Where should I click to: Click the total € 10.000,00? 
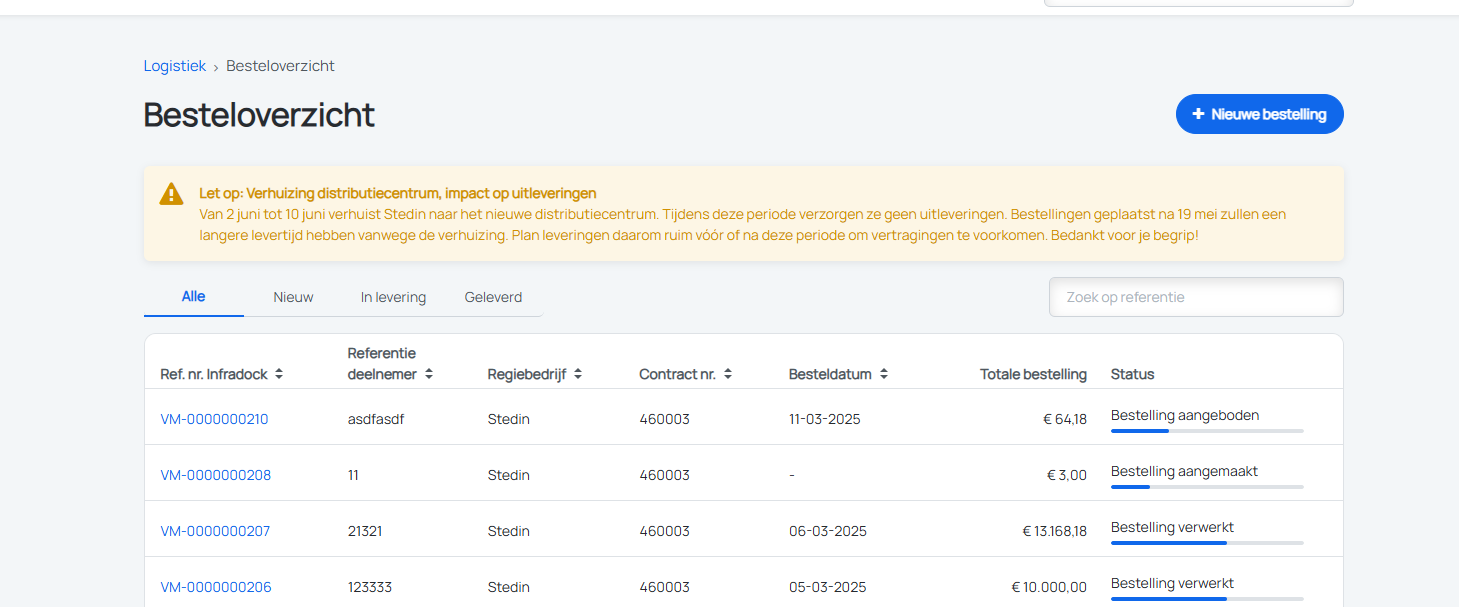click(1049, 587)
